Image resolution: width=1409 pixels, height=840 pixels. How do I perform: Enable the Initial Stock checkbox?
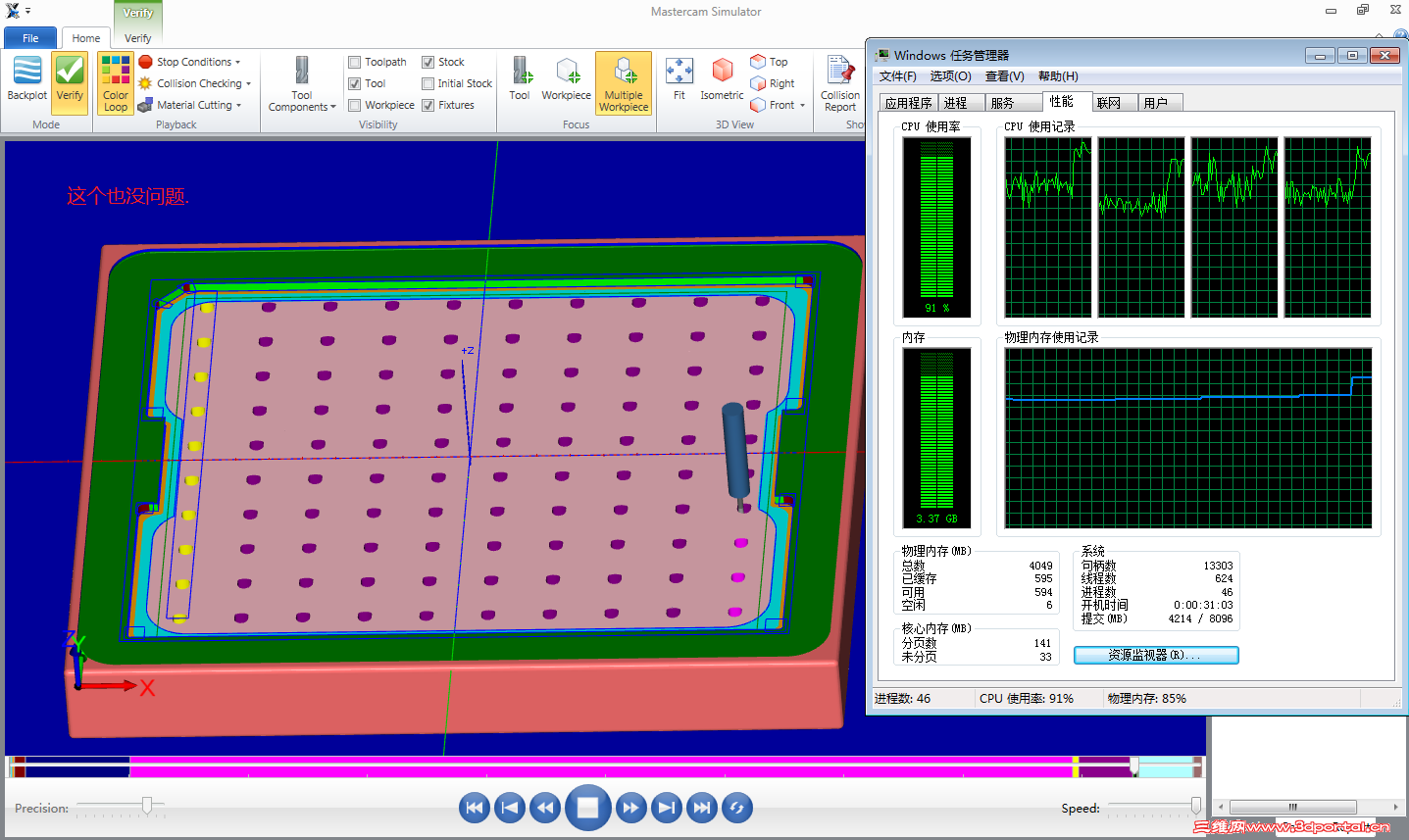428,83
